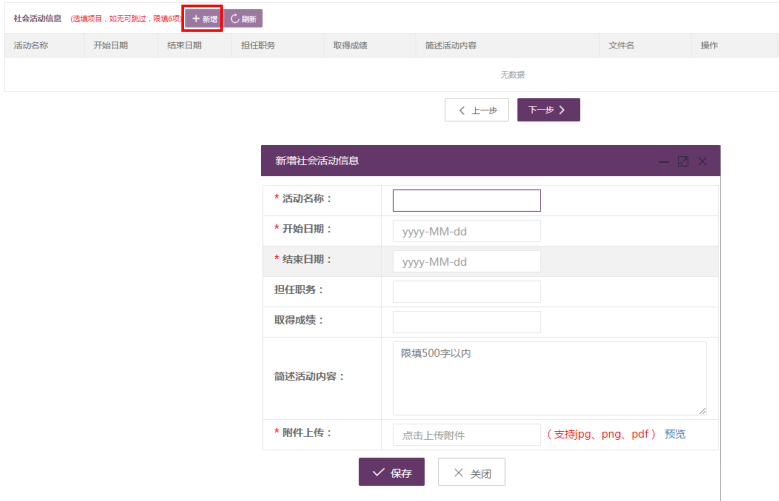This screenshot has height=501, width=779.
Task: Go back with 上一步 button
Action: [x=477, y=110]
